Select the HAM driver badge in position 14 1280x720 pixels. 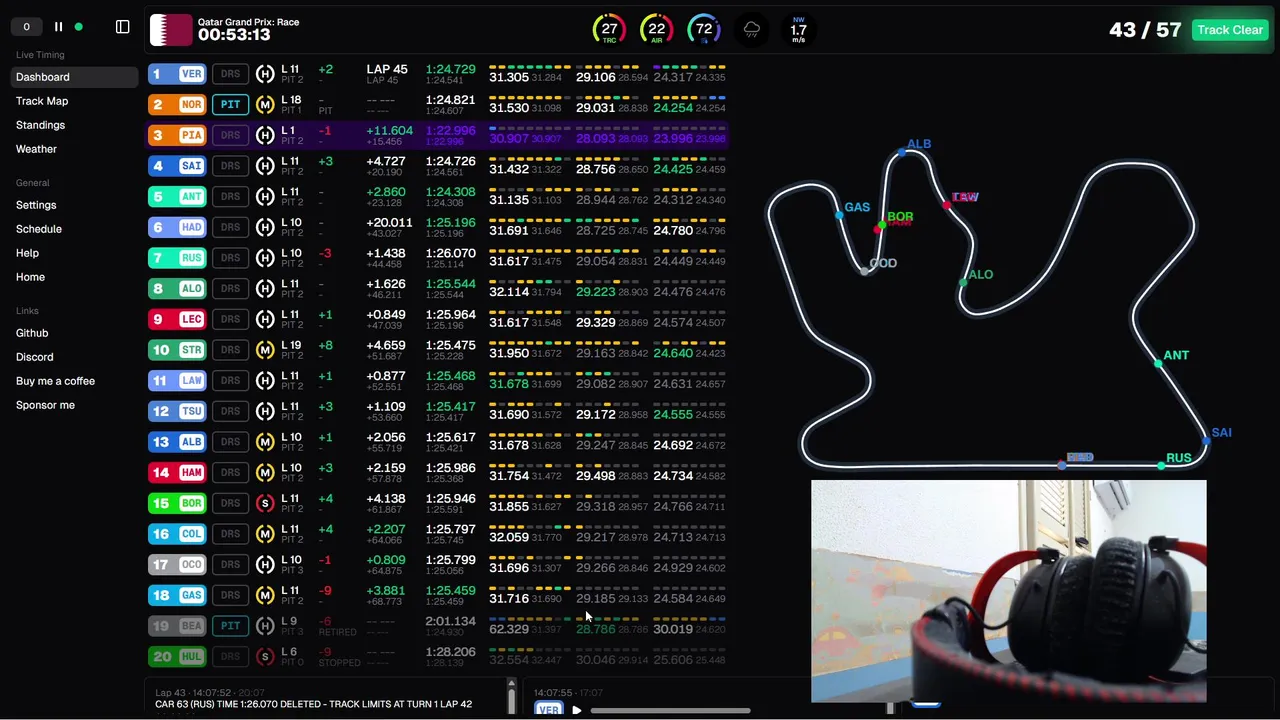177,472
